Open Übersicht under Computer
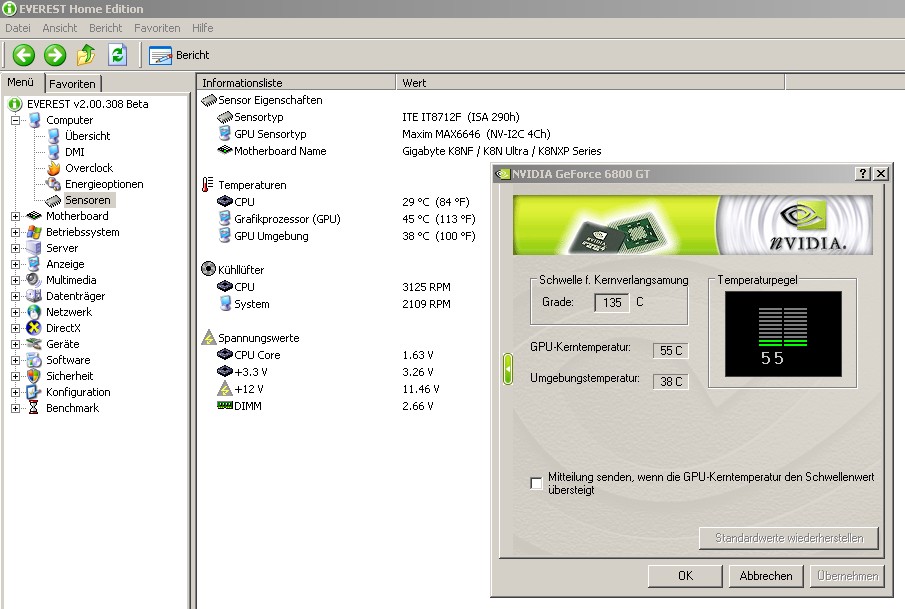Screen dimensions: 905x609 click(87, 136)
